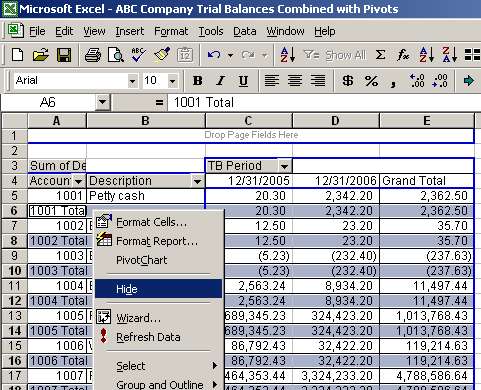This screenshot has width=481, height=390.
Task: Open the PivotTable Wizard menu entry
Action: pos(159,318)
